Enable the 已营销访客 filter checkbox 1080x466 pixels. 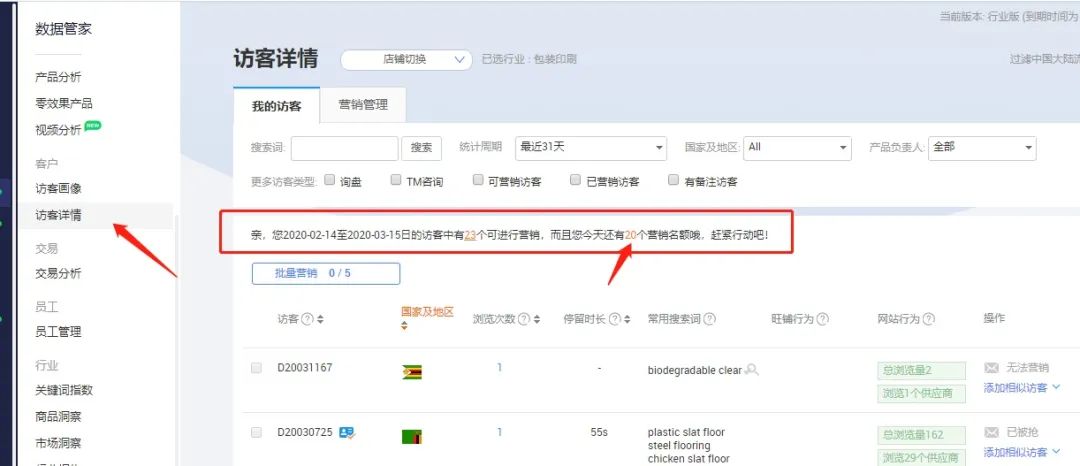(576, 180)
